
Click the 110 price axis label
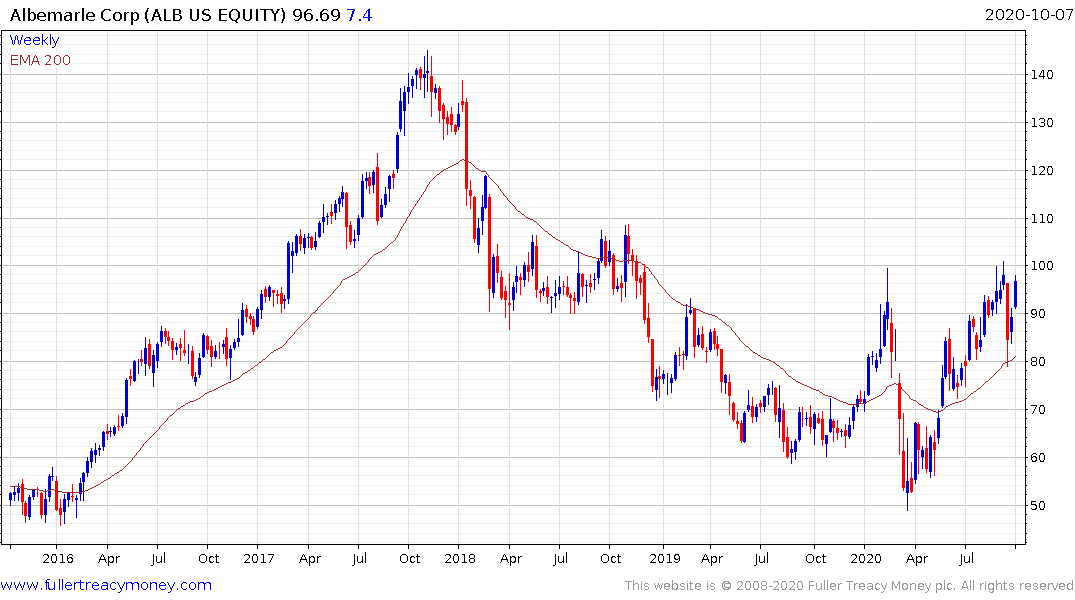pyautogui.click(x=1042, y=219)
